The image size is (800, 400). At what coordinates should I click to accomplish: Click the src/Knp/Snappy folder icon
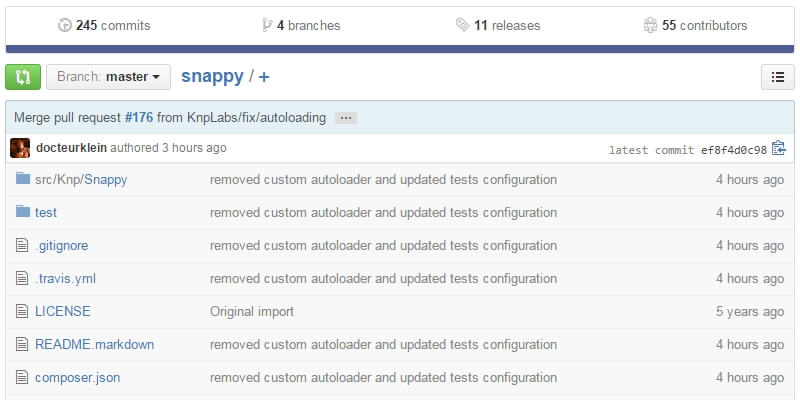[23, 180]
